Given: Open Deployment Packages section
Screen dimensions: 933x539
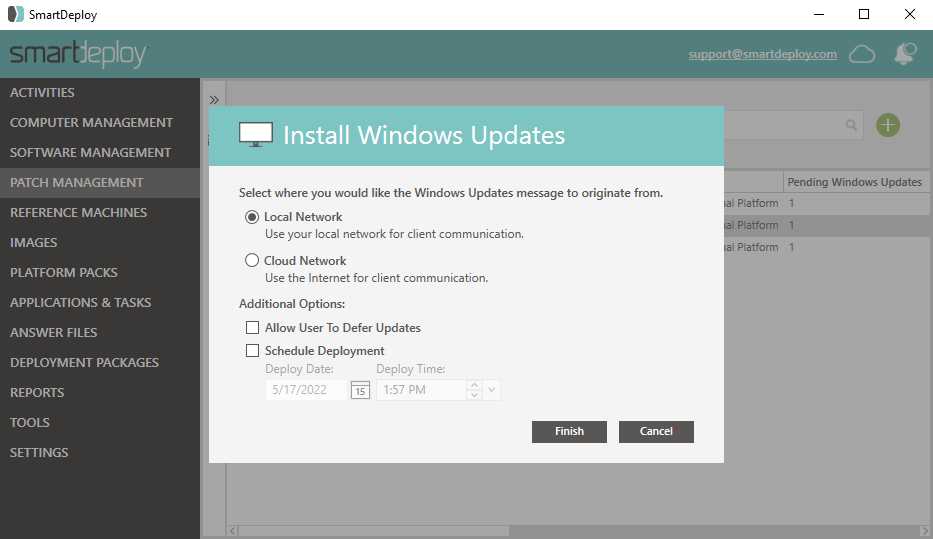Looking at the screenshot, I should pyautogui.click(x=84, y=362).
